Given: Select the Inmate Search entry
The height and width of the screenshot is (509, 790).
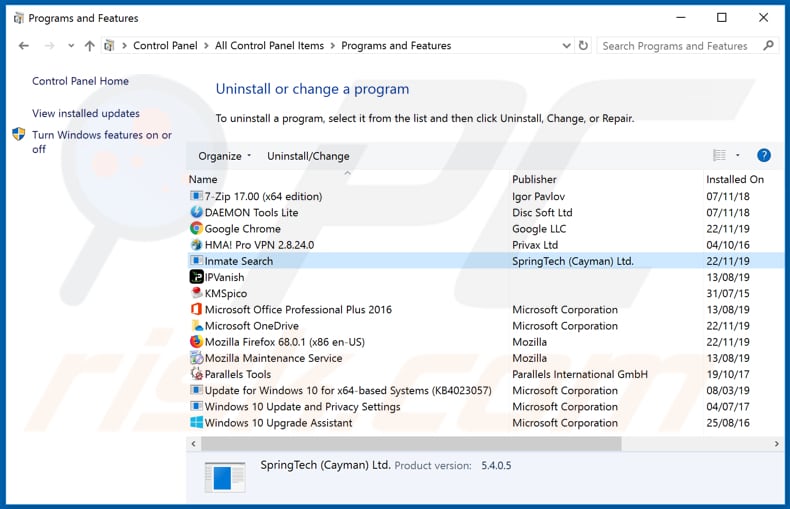Looking at the screenshot, I should point(485,261).
